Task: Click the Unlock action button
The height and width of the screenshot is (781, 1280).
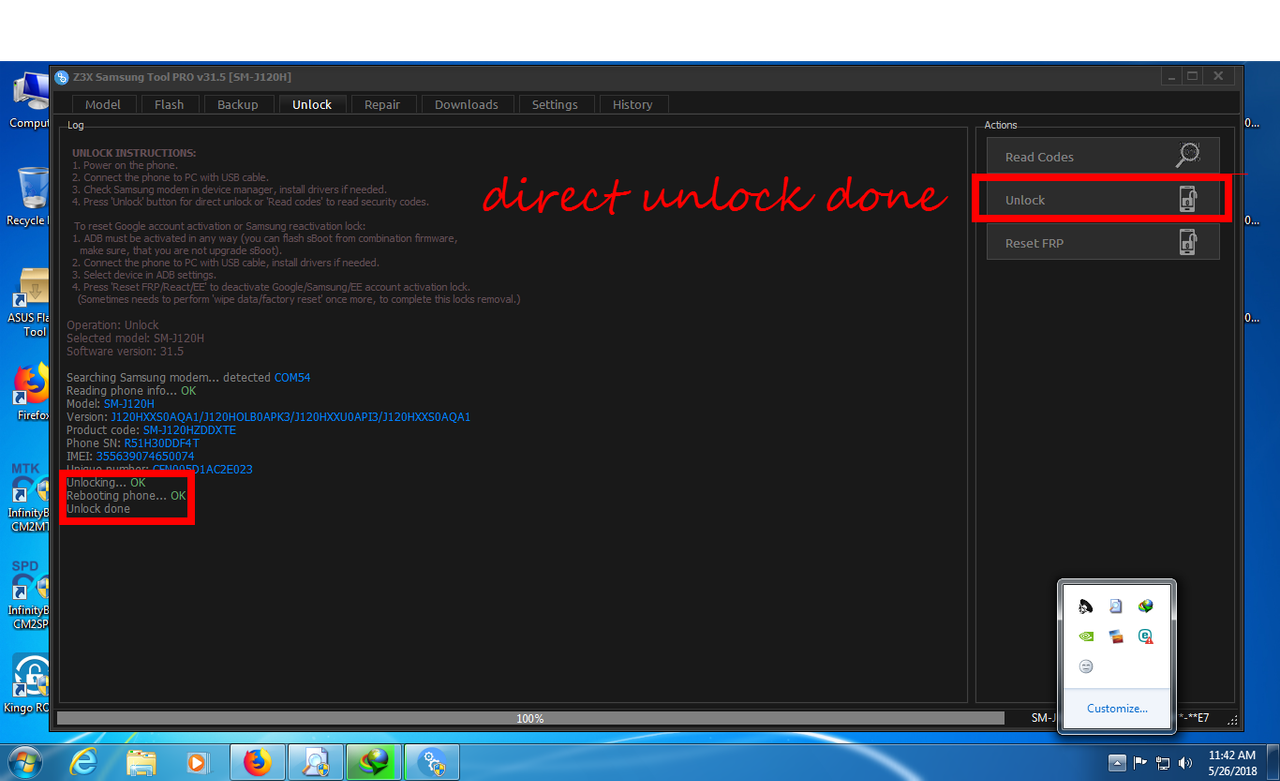Action: [x=1103, y=199]
